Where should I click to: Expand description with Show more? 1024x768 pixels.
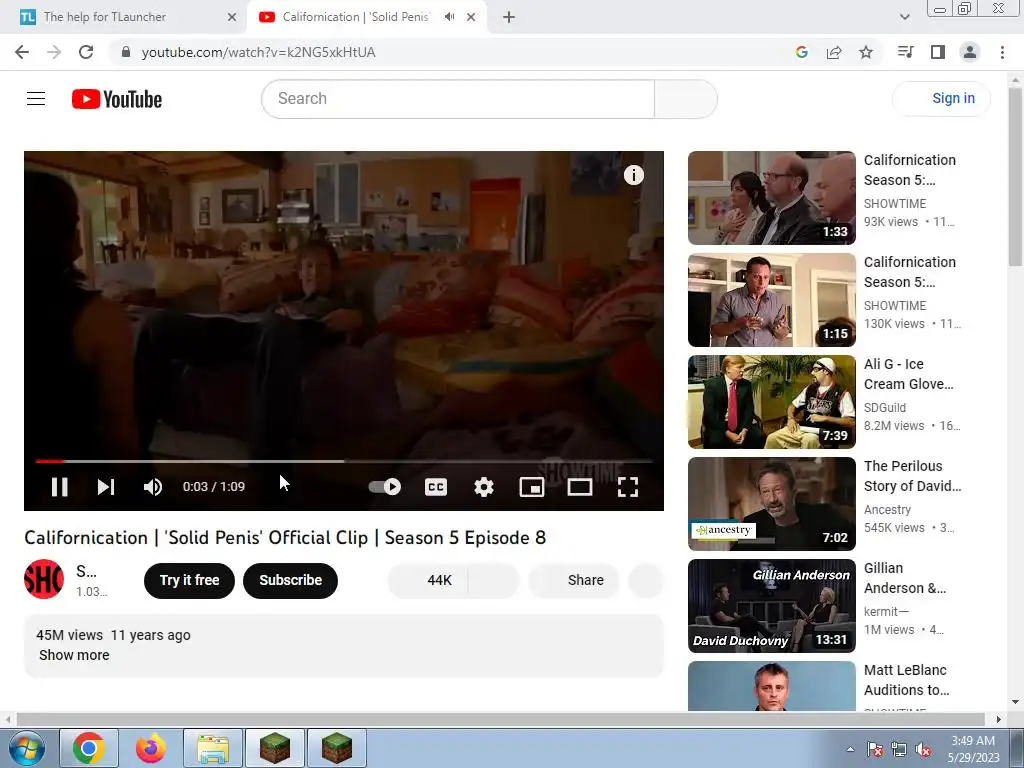point(74,655)
